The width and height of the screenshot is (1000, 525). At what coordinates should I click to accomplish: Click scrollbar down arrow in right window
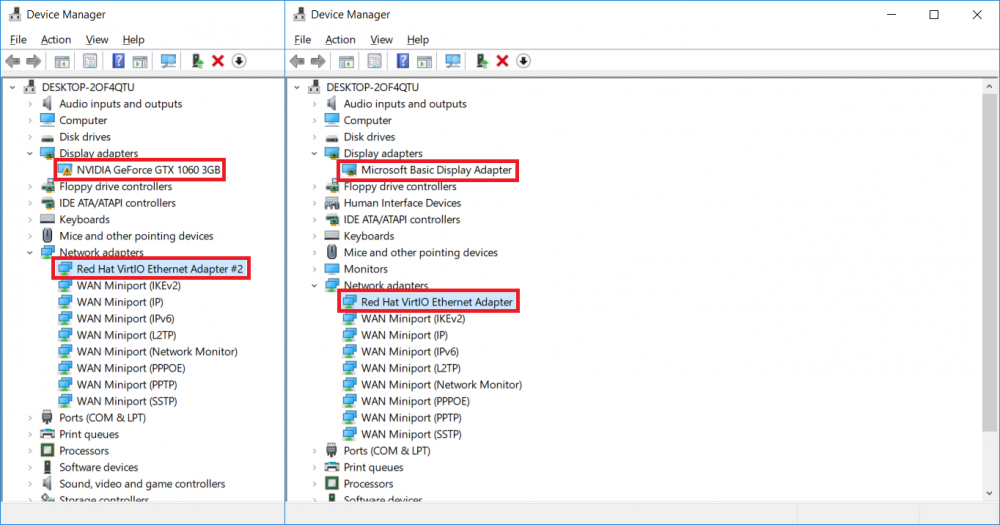pos(989,493)
